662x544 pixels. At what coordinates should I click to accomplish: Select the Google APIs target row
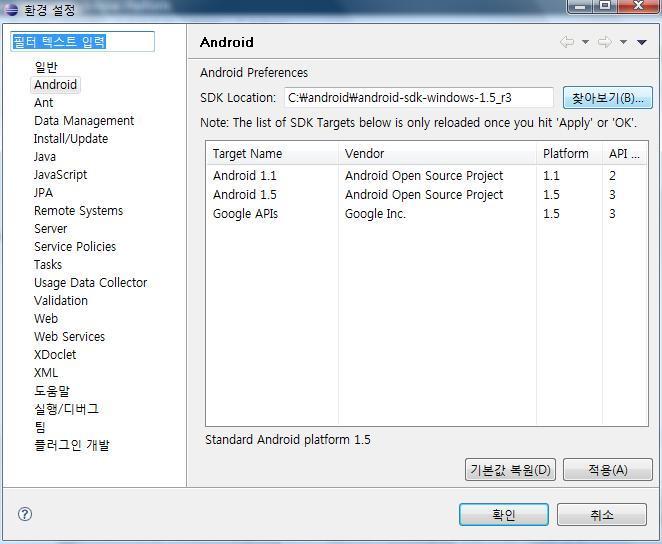427,214
